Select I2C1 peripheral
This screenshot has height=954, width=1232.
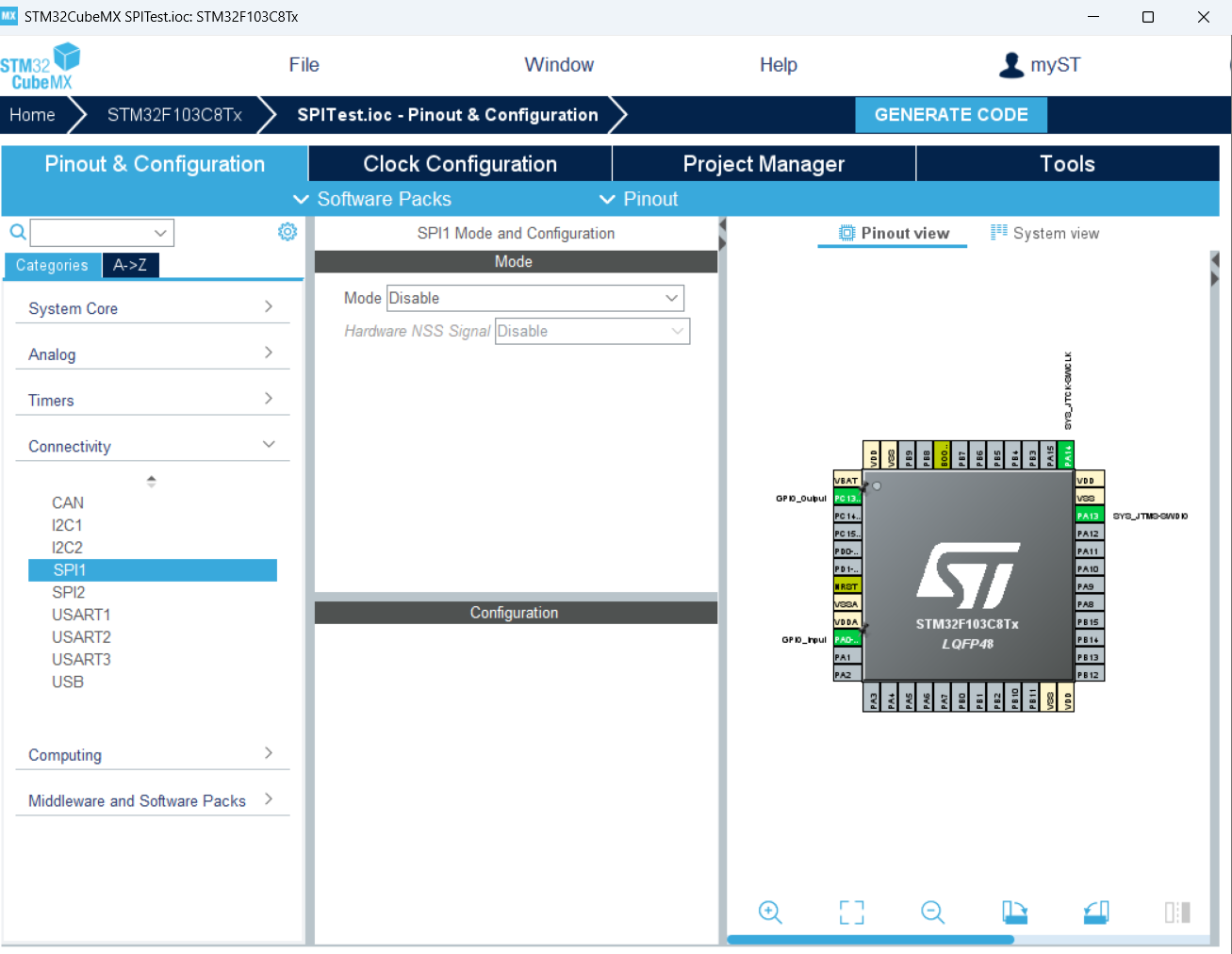point(67,525)
